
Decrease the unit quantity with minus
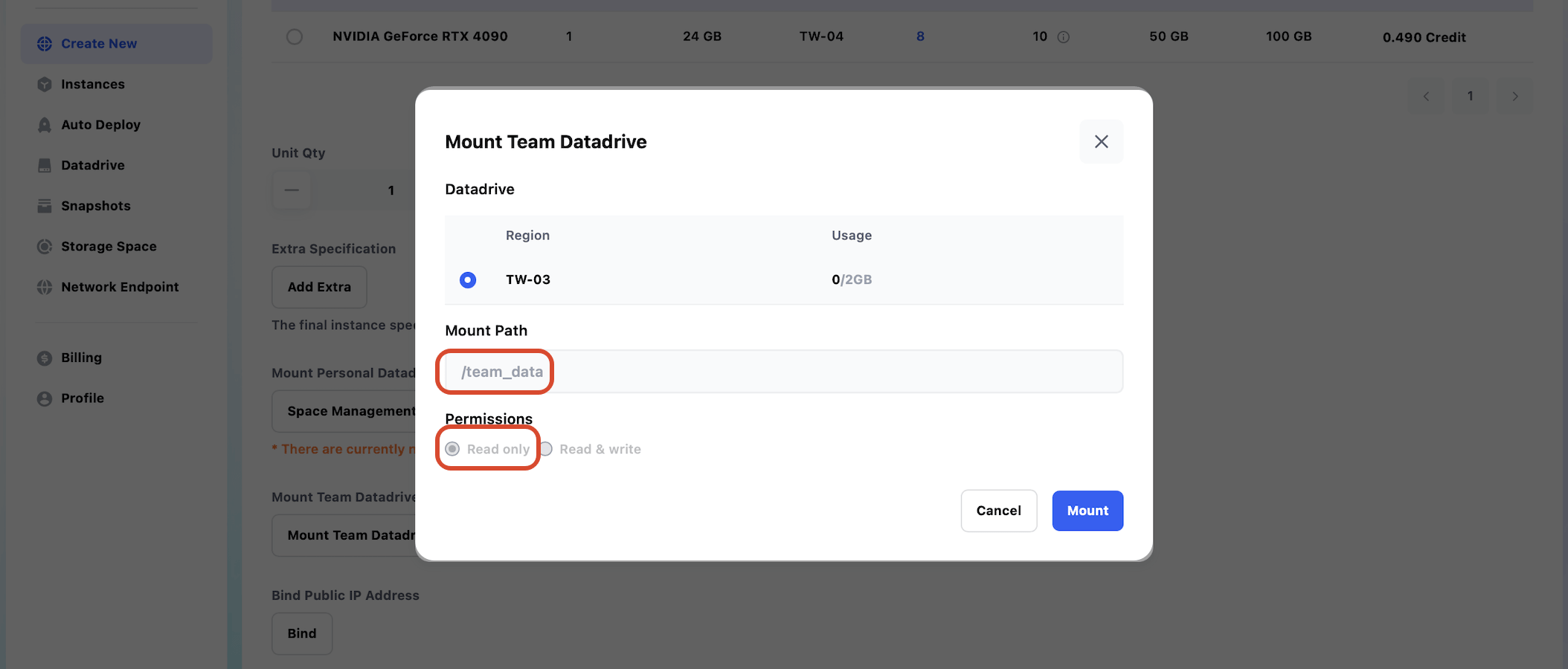[292, 190]
